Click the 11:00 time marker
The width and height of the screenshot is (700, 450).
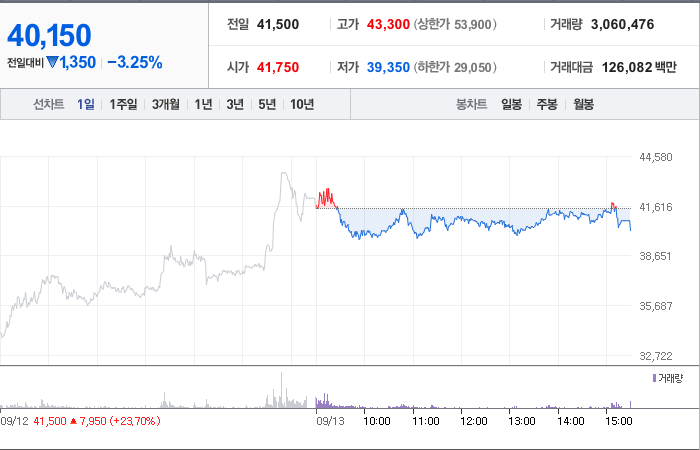point(425,421)
